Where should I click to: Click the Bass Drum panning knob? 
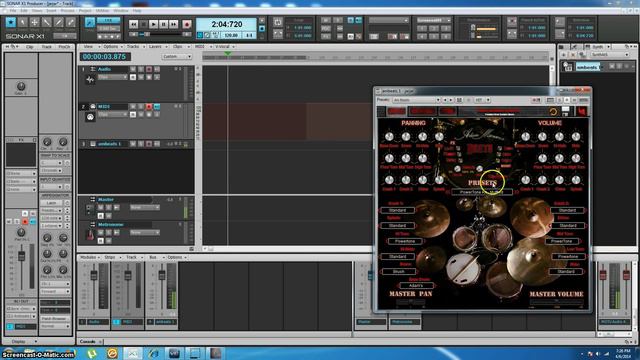[389, 137]
